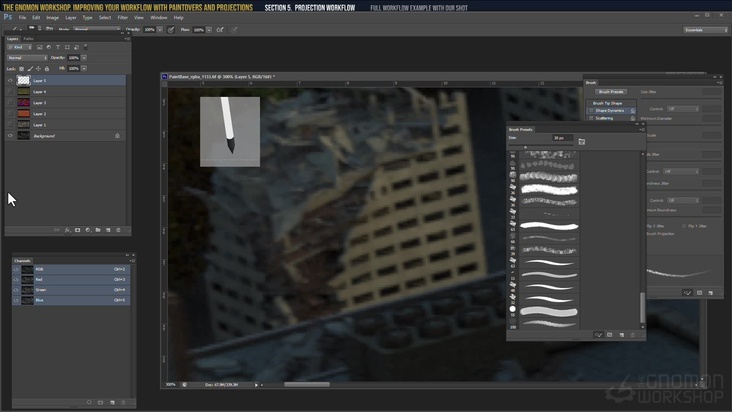Toggle the Brush panel in Brush Presets
Viewport: 732px width, 412px height.
coord(598,335)
